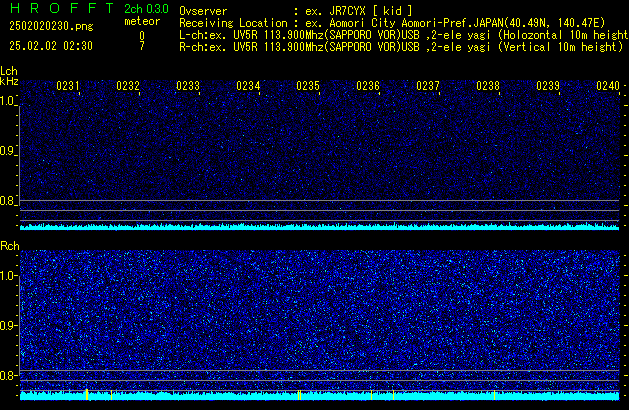Click the Rch yellow marker just after 0236
The image size is (629, 410).
pyautogui.click(x=394, y=395)
